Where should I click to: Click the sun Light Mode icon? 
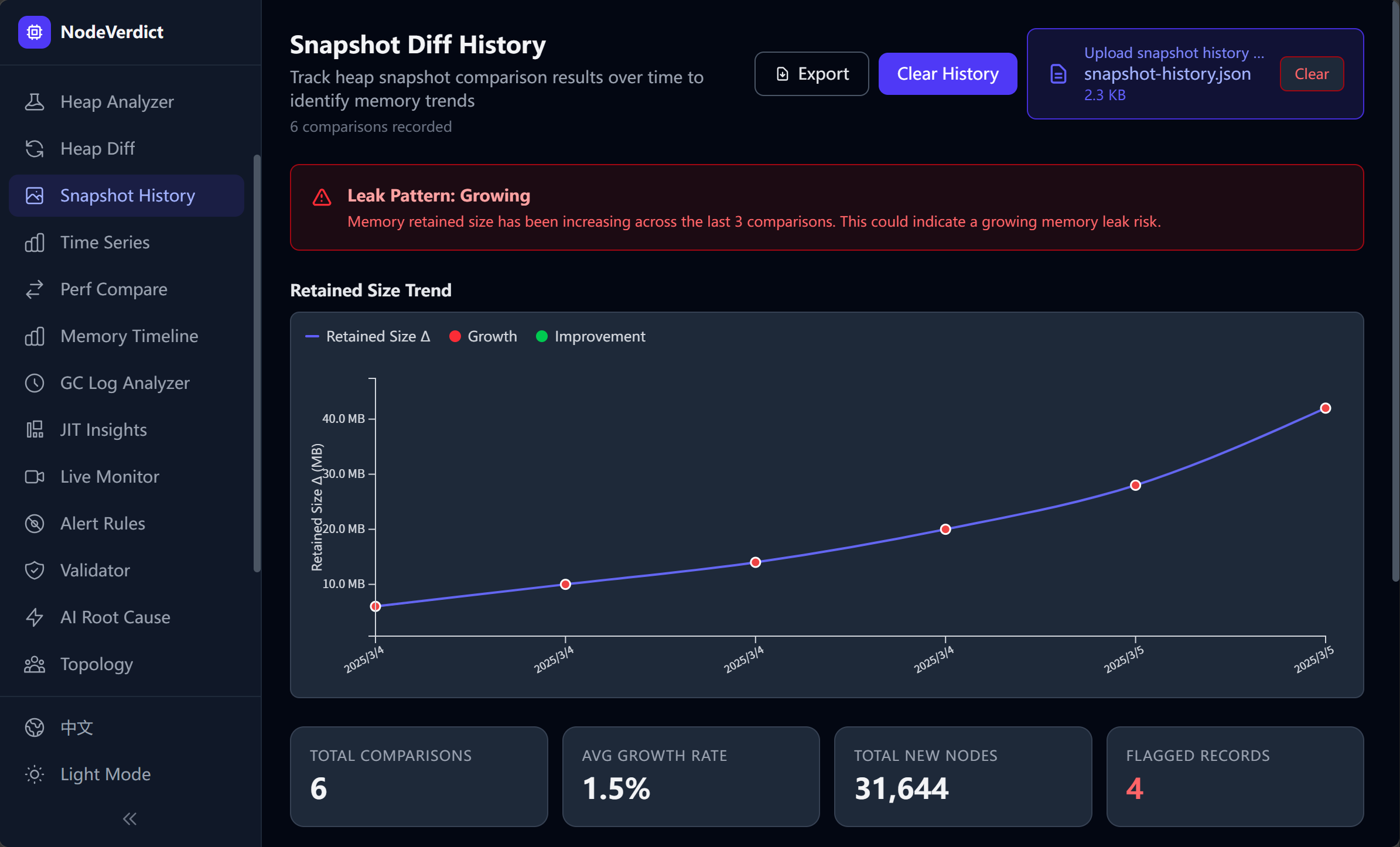click(x=35, y=774)
